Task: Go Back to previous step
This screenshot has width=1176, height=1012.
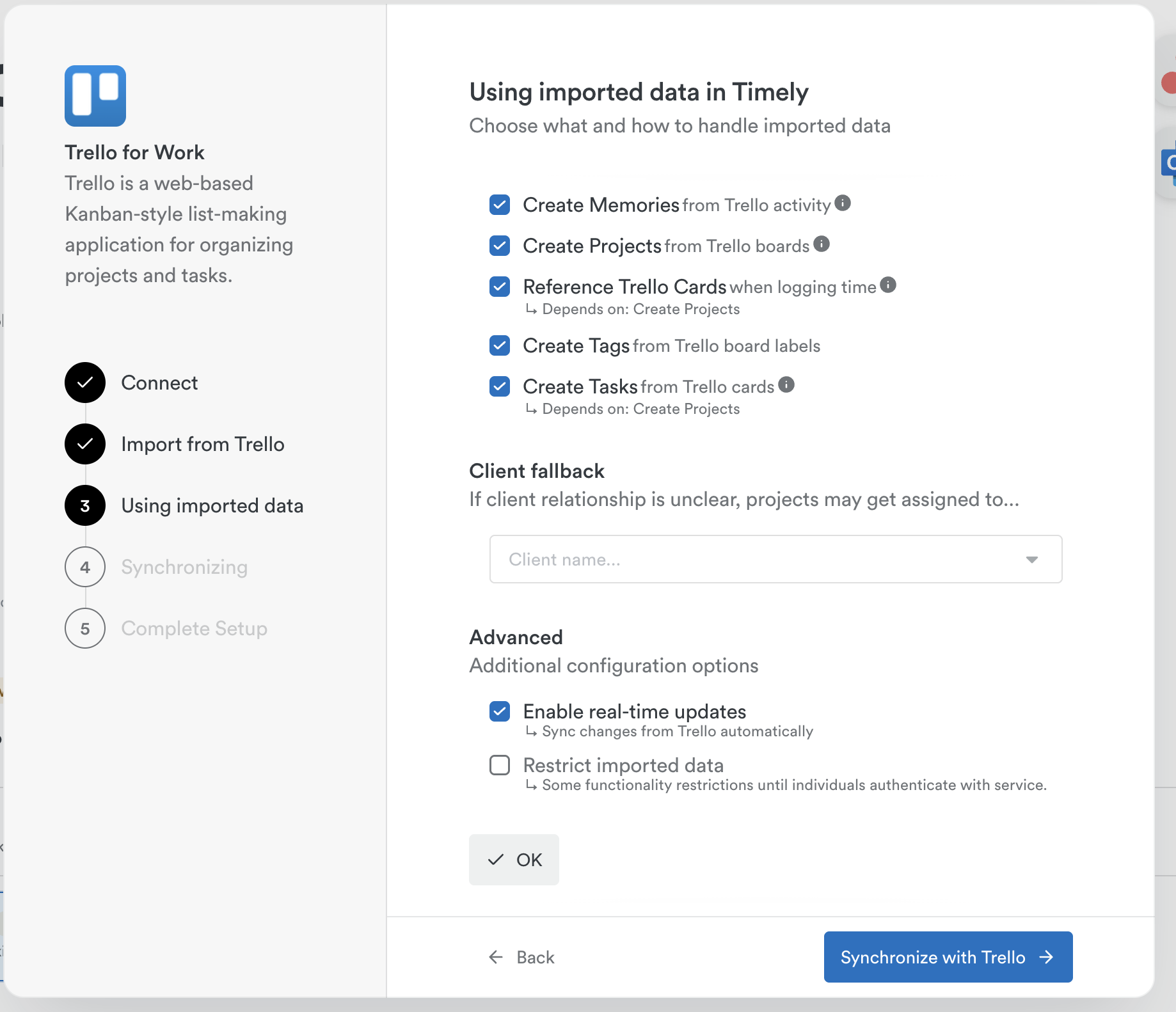Action: click(x=522, y=957)
